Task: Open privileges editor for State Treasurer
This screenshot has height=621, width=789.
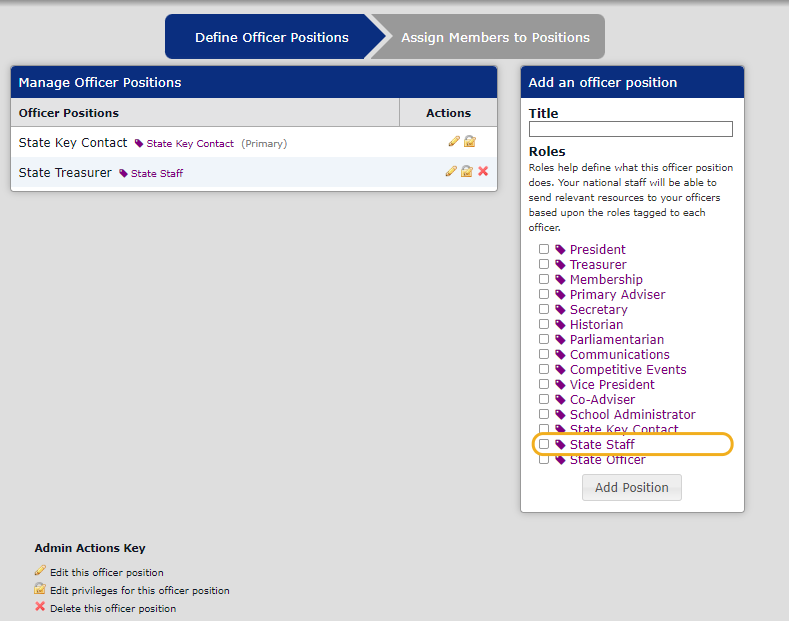Action: pyautogui.click(x=466, y=171)
